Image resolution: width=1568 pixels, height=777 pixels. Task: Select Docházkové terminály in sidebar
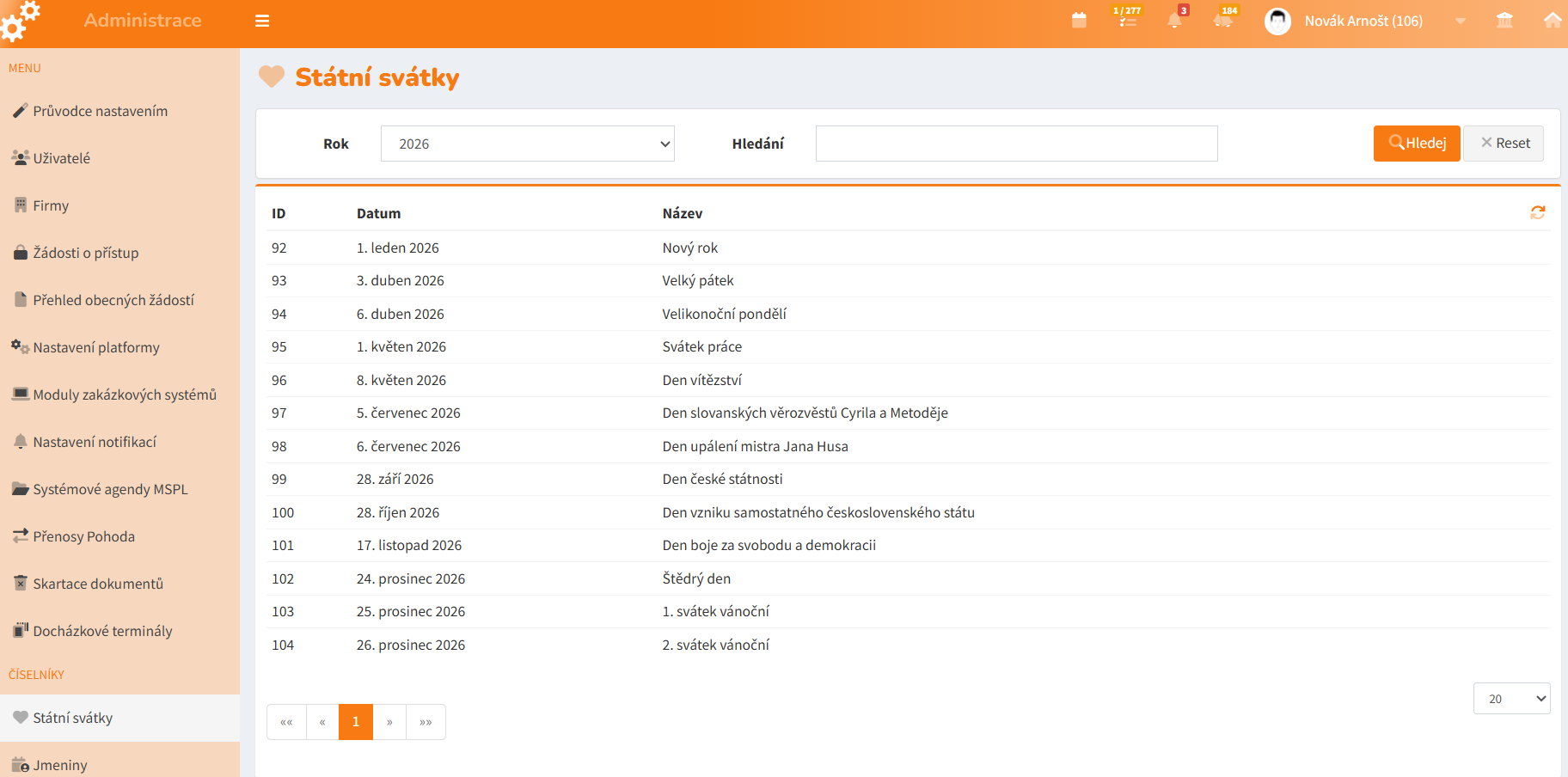coord(102,631)
